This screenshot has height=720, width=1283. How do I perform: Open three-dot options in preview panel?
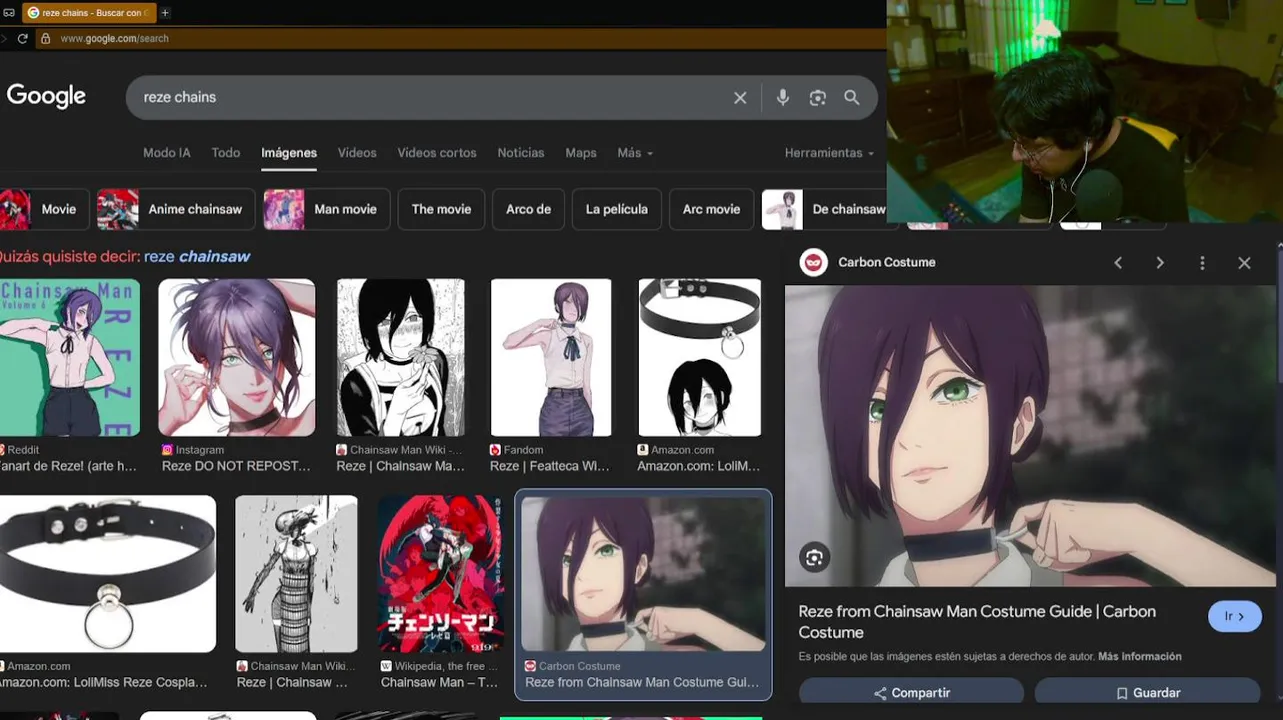point(1202,263)
